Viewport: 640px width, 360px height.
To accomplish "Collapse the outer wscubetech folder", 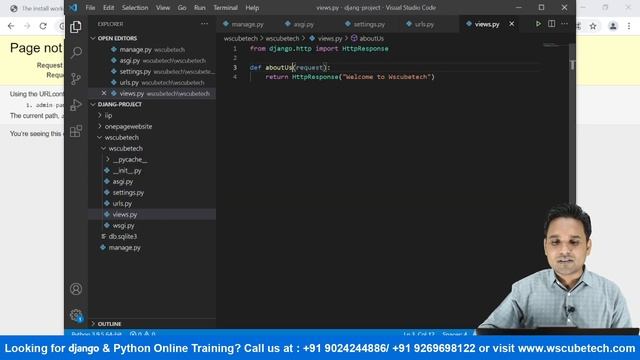I will (x=118, y=138).
